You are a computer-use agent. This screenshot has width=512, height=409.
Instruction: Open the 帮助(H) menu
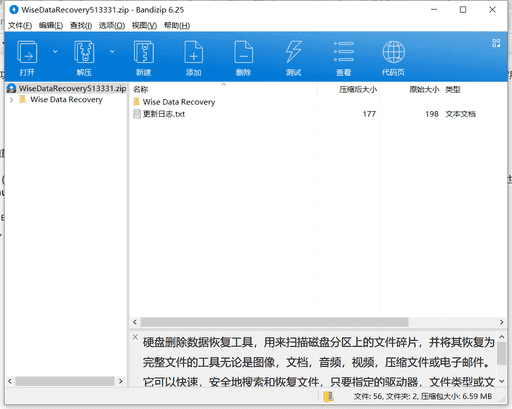177,25
